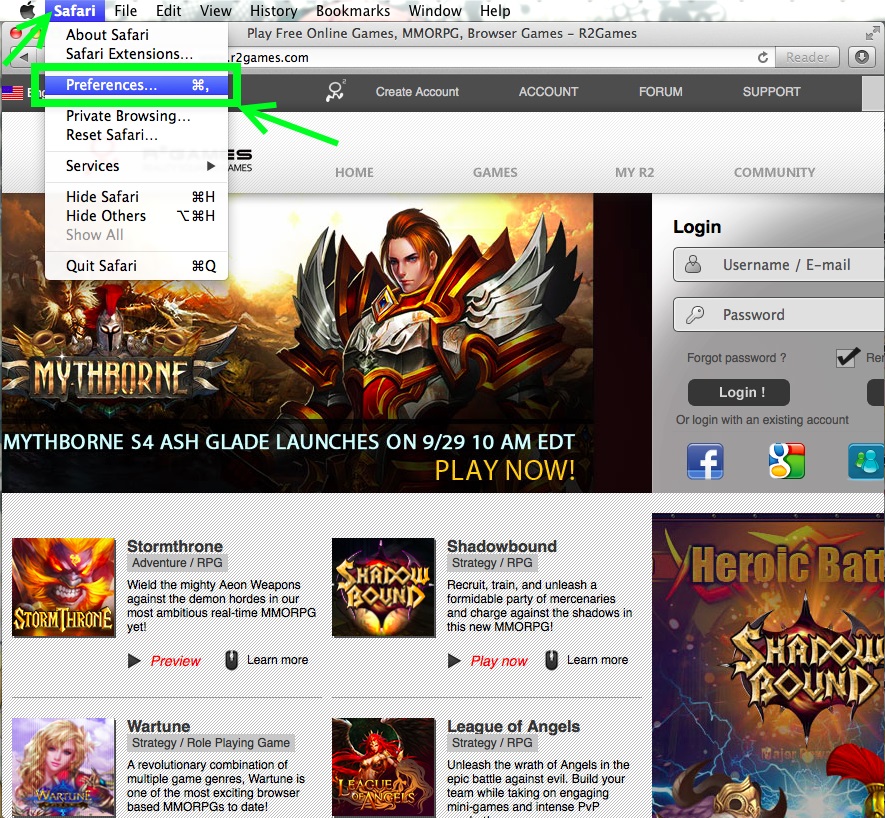885x818 pixels.
Task: Open the GAMES navigation tab
Action: [x=495, y=172]
